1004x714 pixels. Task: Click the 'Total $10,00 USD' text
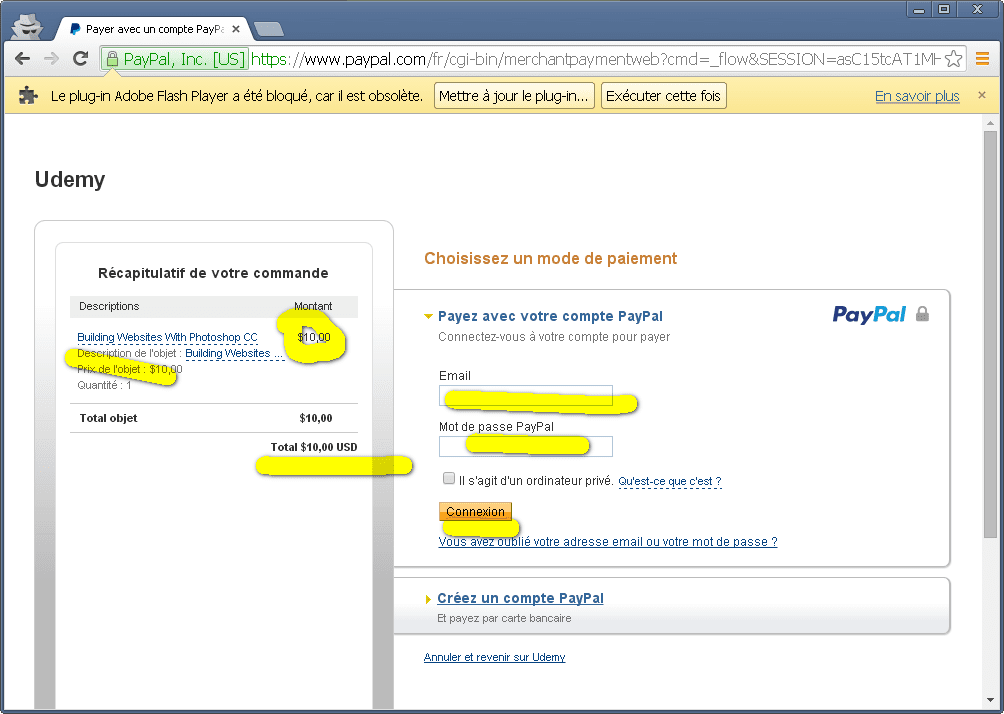point(314,447)
